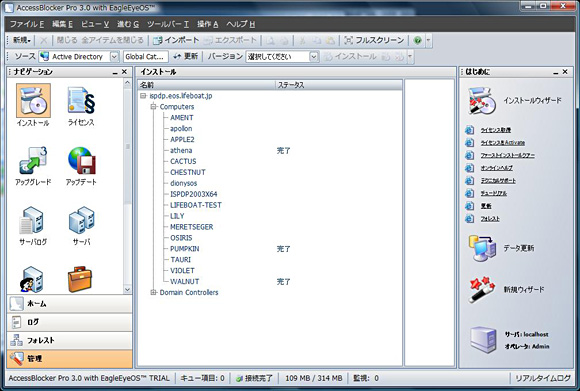Viewport: 580px width, 391px height.
Task: Click the ライセンスをActivate link
Action: (503, 143)
